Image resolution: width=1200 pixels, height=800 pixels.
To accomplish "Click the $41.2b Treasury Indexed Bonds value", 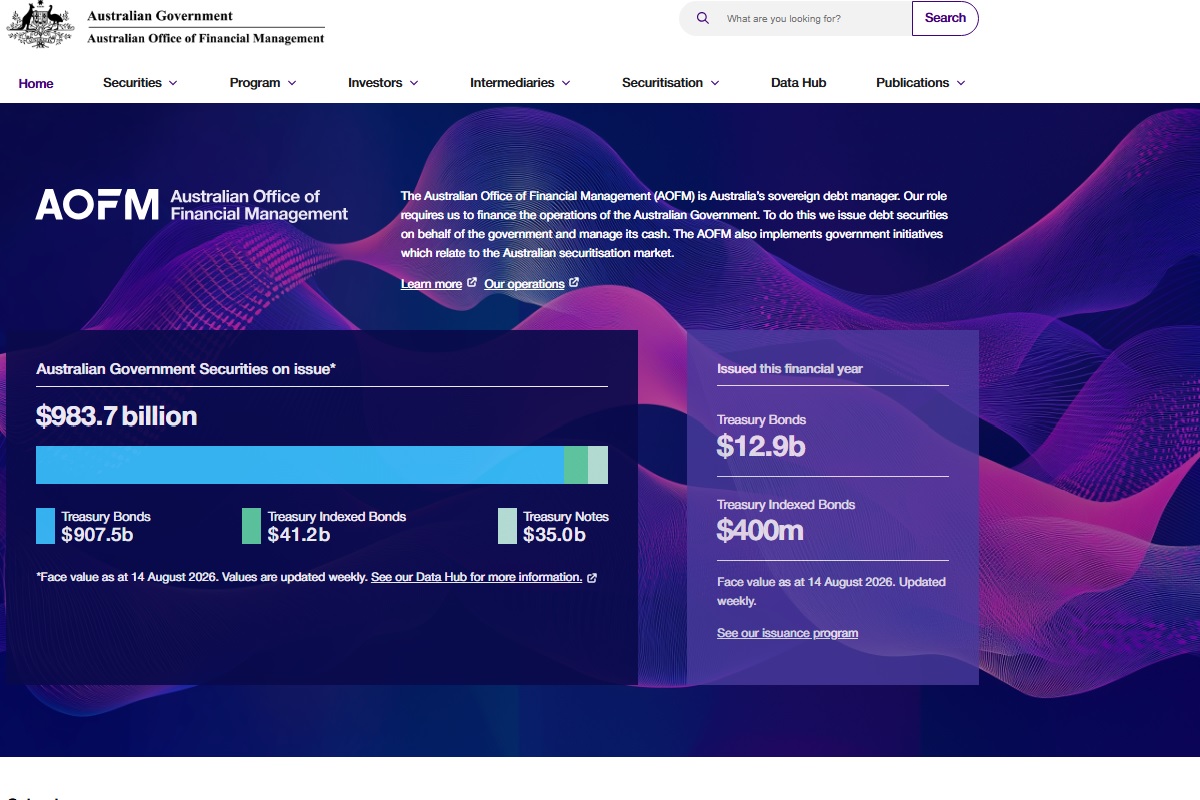I will 299,535.
